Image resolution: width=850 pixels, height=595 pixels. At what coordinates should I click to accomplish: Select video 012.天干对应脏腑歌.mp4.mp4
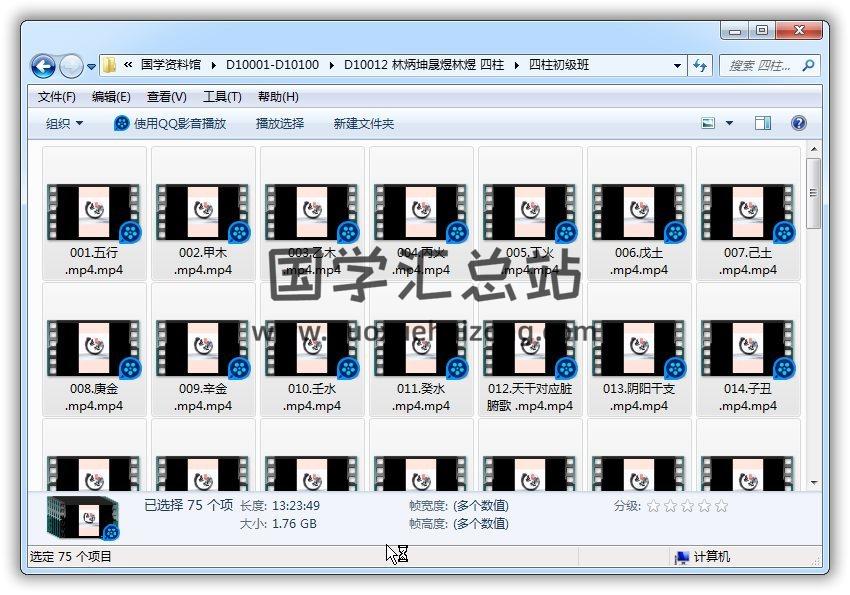coord(530,350)
